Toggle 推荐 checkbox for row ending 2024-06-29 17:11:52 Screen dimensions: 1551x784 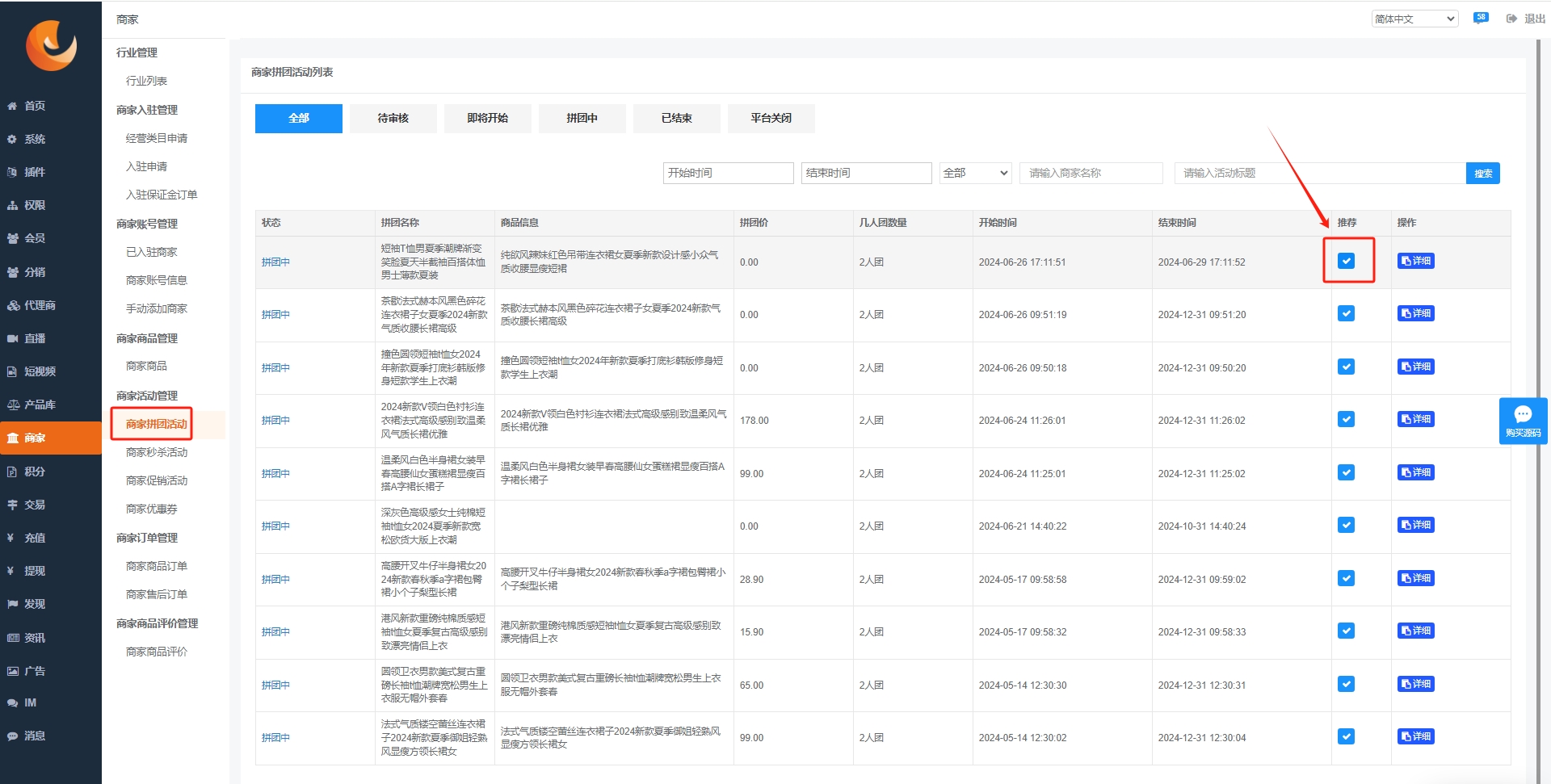[1346, 261]
